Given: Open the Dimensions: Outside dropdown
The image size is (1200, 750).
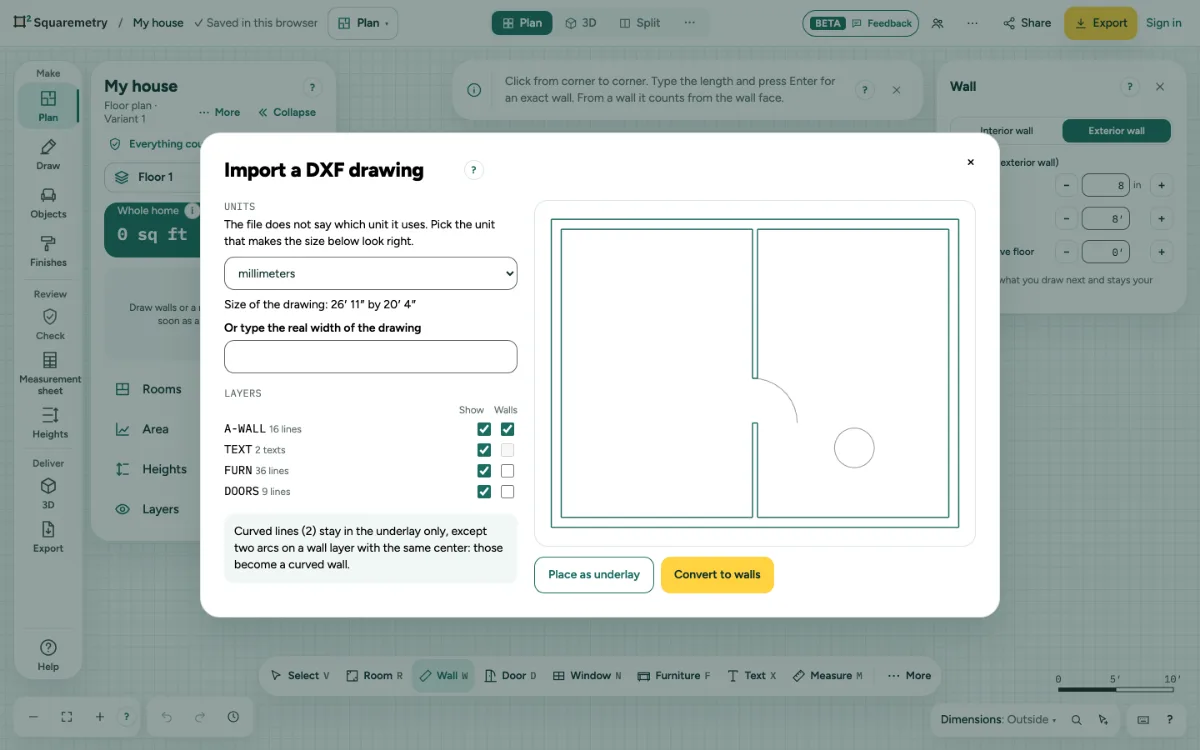Looking at the screenshot, I should [x=999, y=720].
